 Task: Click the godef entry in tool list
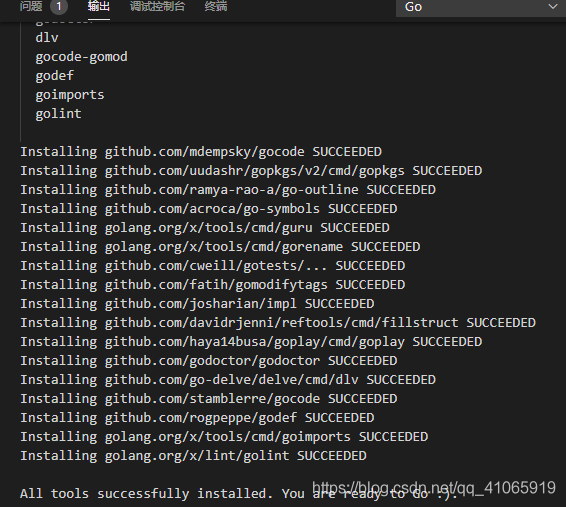[55, 76]
